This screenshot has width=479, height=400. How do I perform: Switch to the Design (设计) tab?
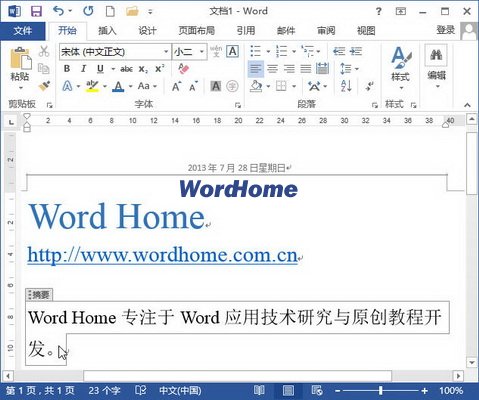pos(147,31)
